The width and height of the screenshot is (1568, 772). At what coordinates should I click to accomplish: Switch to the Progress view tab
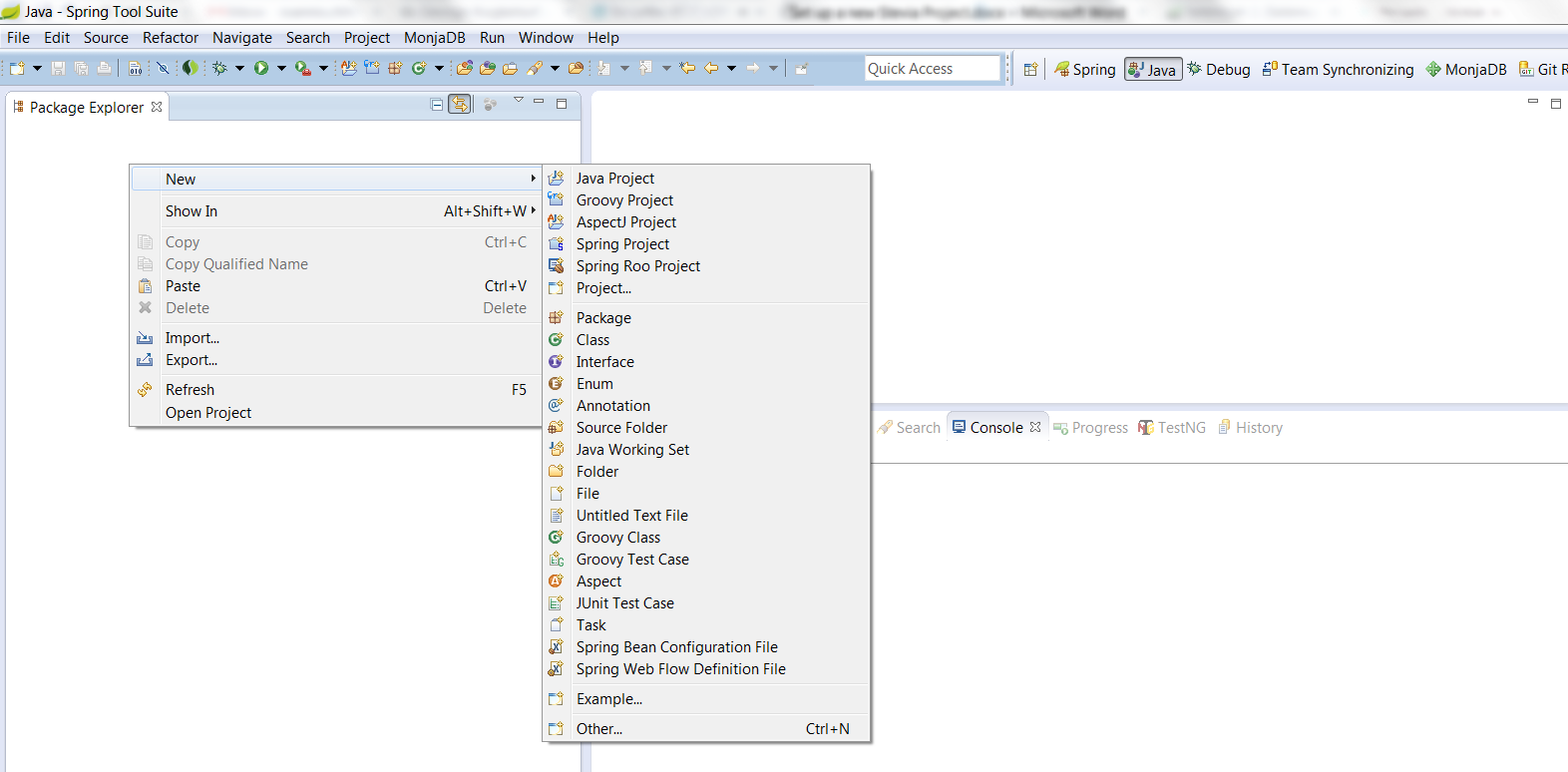click(1090, 427)
